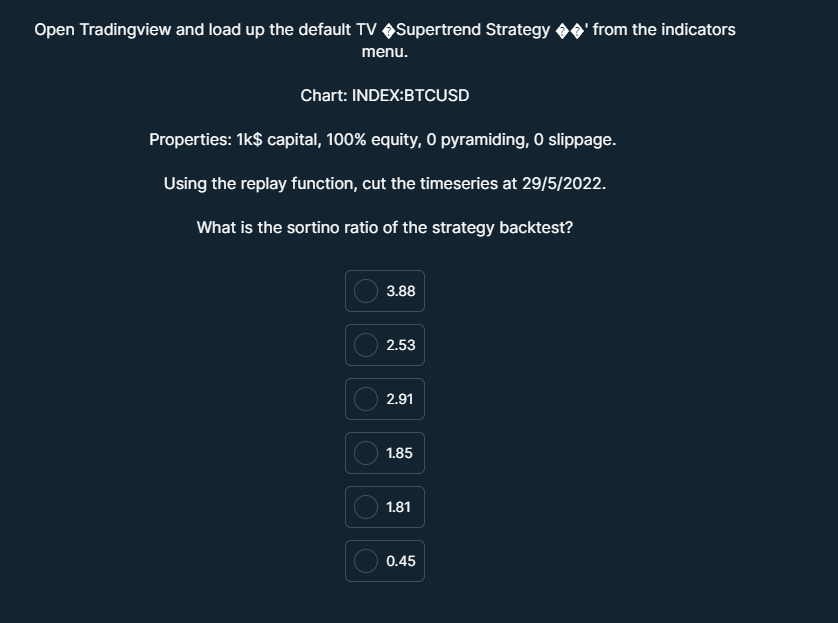Click the 'Properties: 1k$ capital' line
Image resolution: width=838 pixels, height=623 pixels.
383,140
